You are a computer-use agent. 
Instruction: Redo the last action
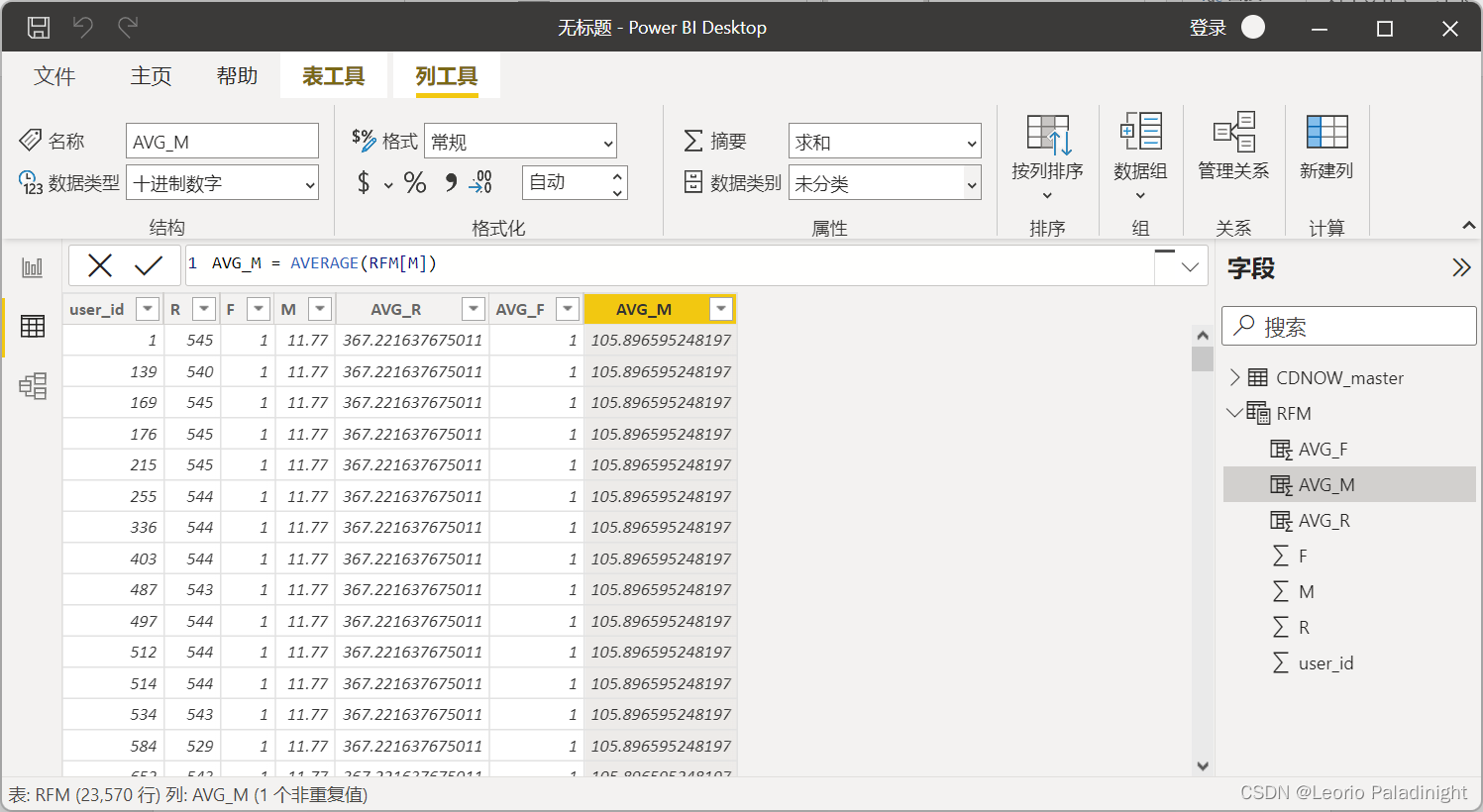128,28
